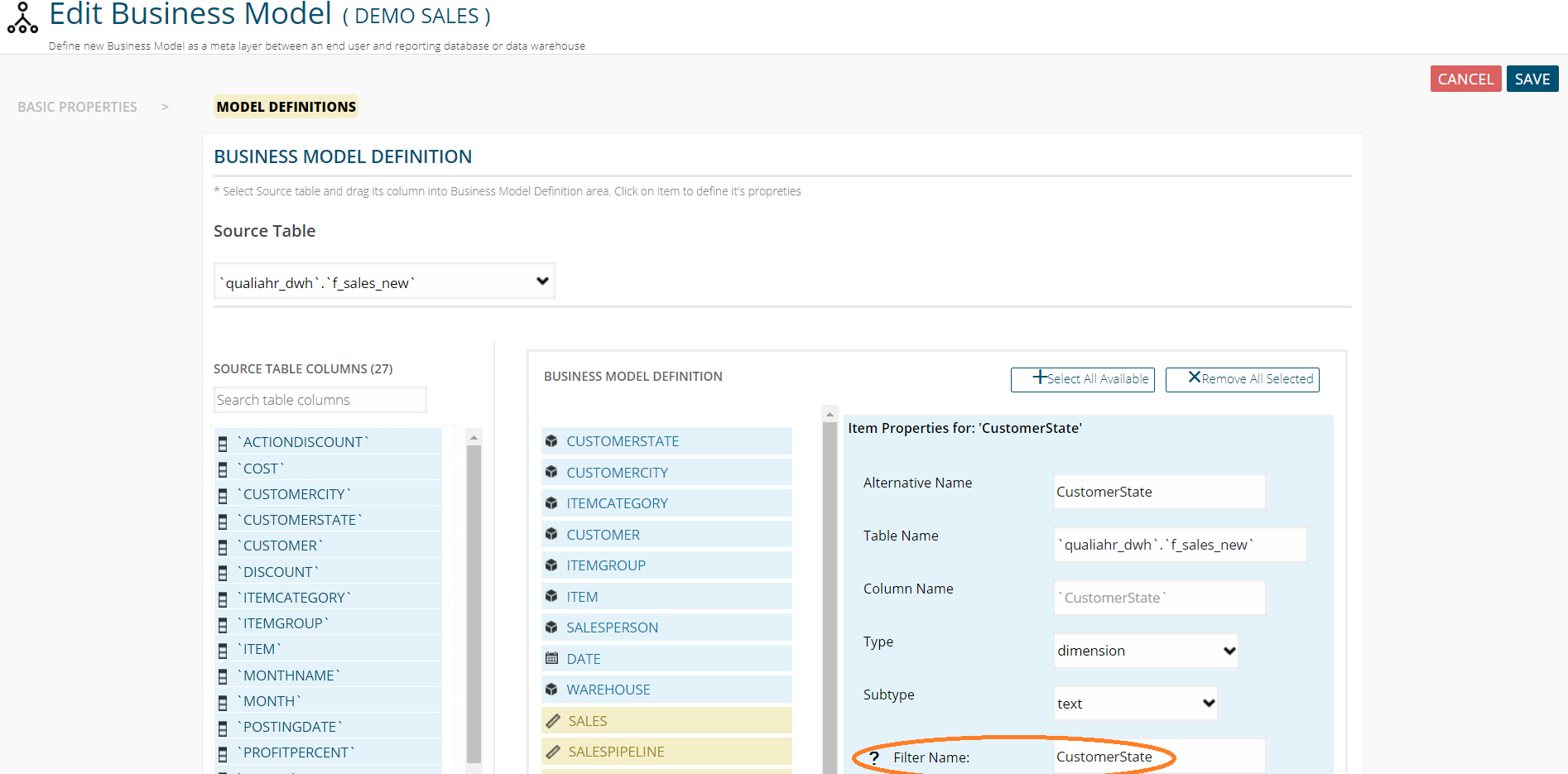The width and height of the screenshot is (1568, 774).
Task: Click column icon beside ITEMGROUP source column
Action: pos(223,624)
